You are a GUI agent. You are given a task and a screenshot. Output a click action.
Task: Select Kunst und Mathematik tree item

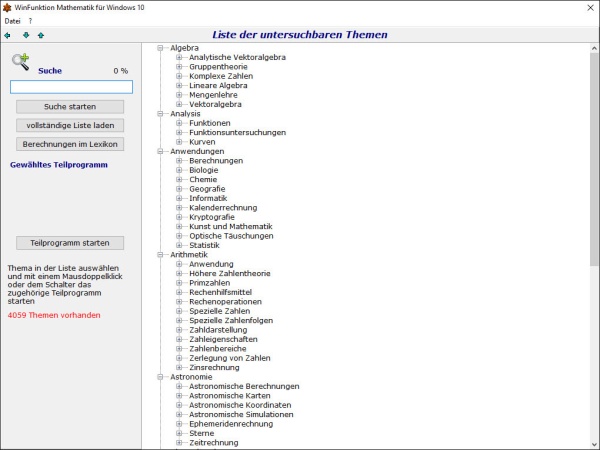[231, 227]
